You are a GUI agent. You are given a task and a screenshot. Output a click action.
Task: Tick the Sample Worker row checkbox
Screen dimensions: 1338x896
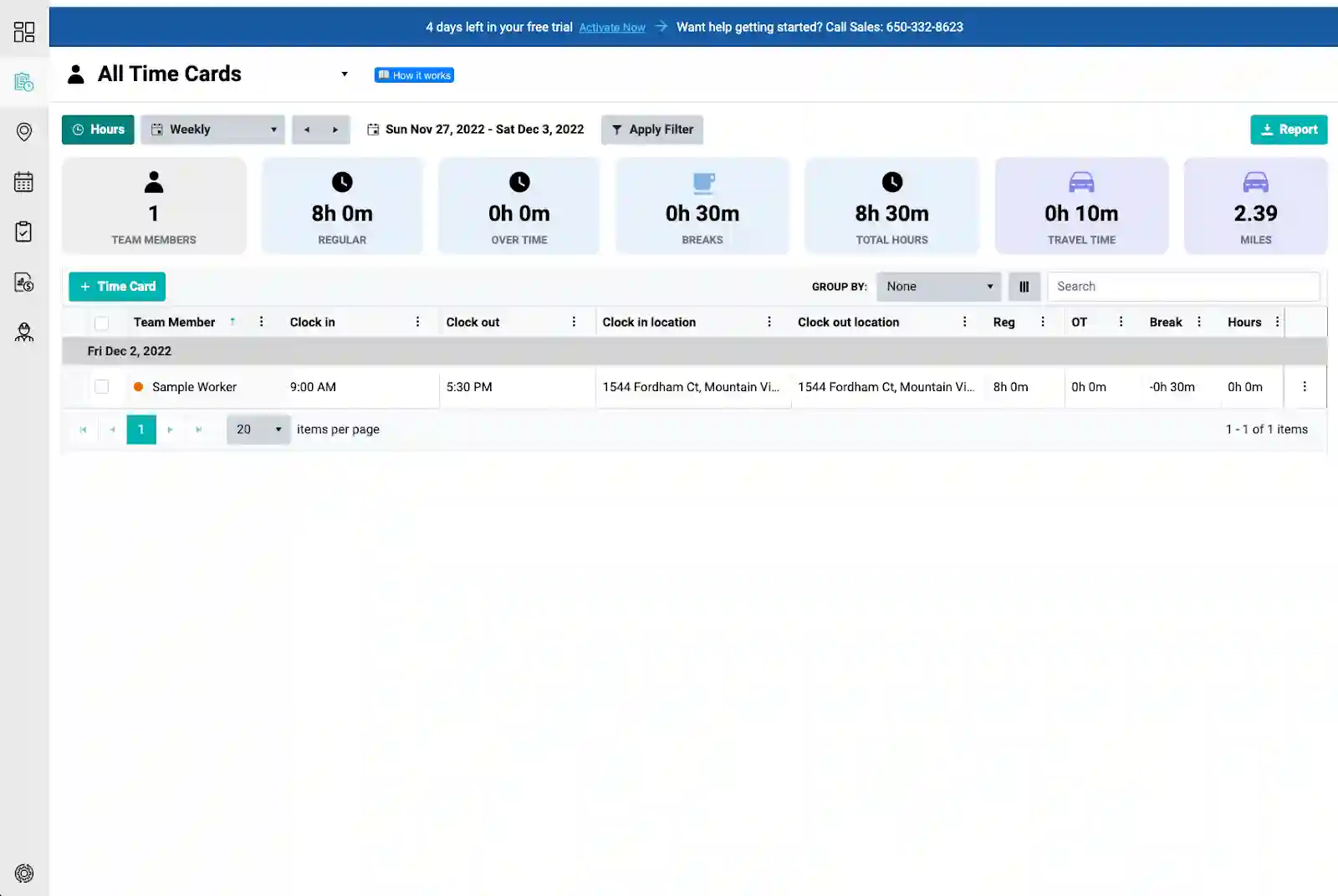[x=102, y=387]
